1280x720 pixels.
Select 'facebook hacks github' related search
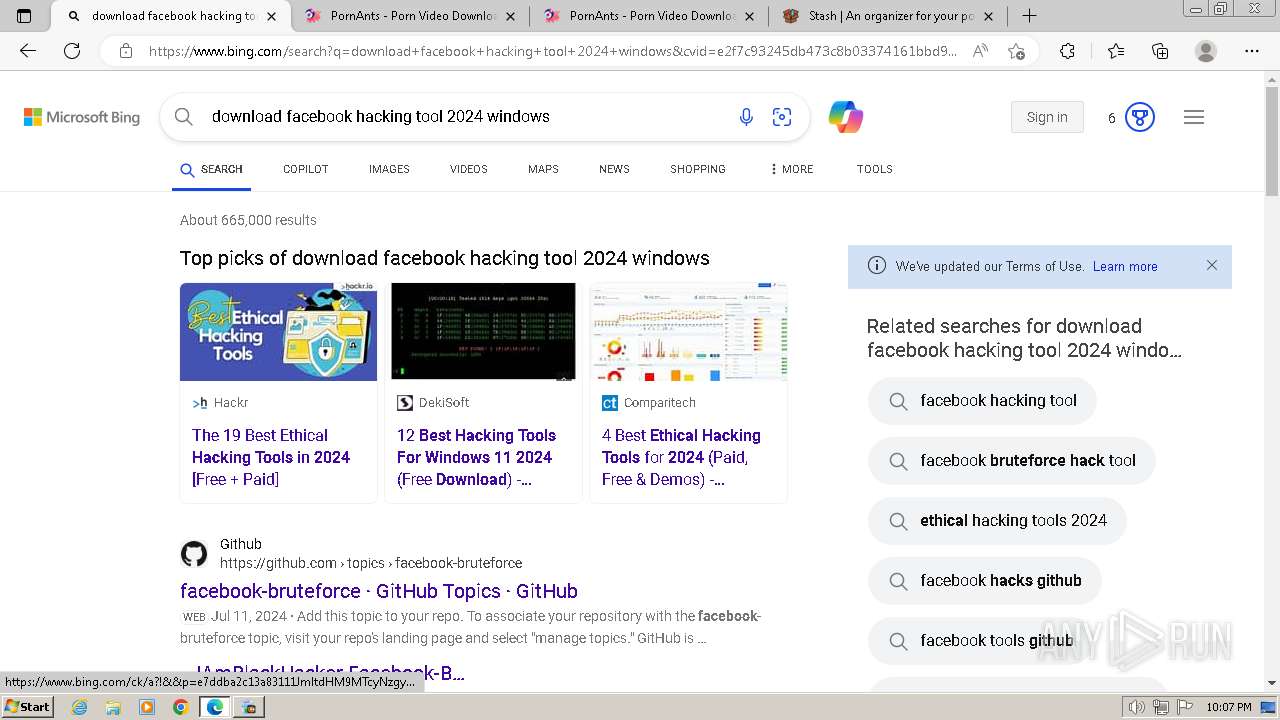pyautogui.click(x=985, y=581)
